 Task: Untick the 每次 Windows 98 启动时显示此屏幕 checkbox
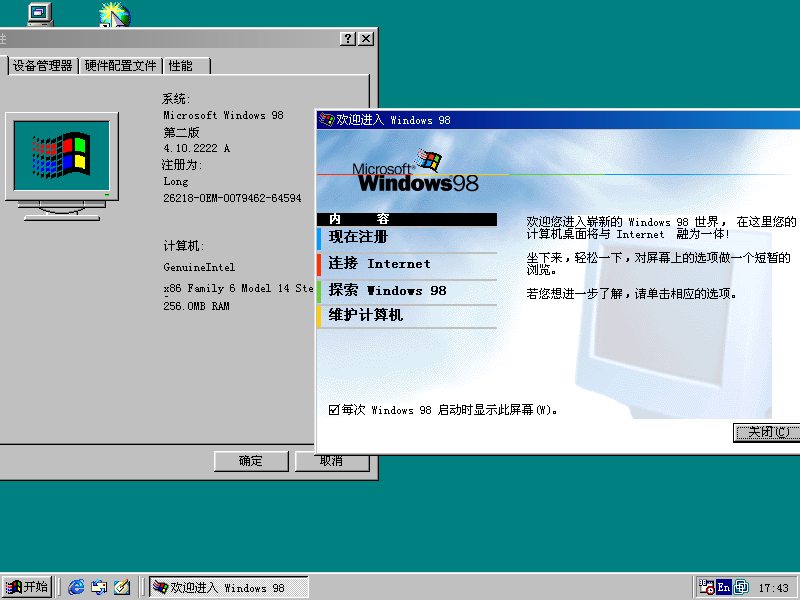pyautogui.click(x=334, y=410)
